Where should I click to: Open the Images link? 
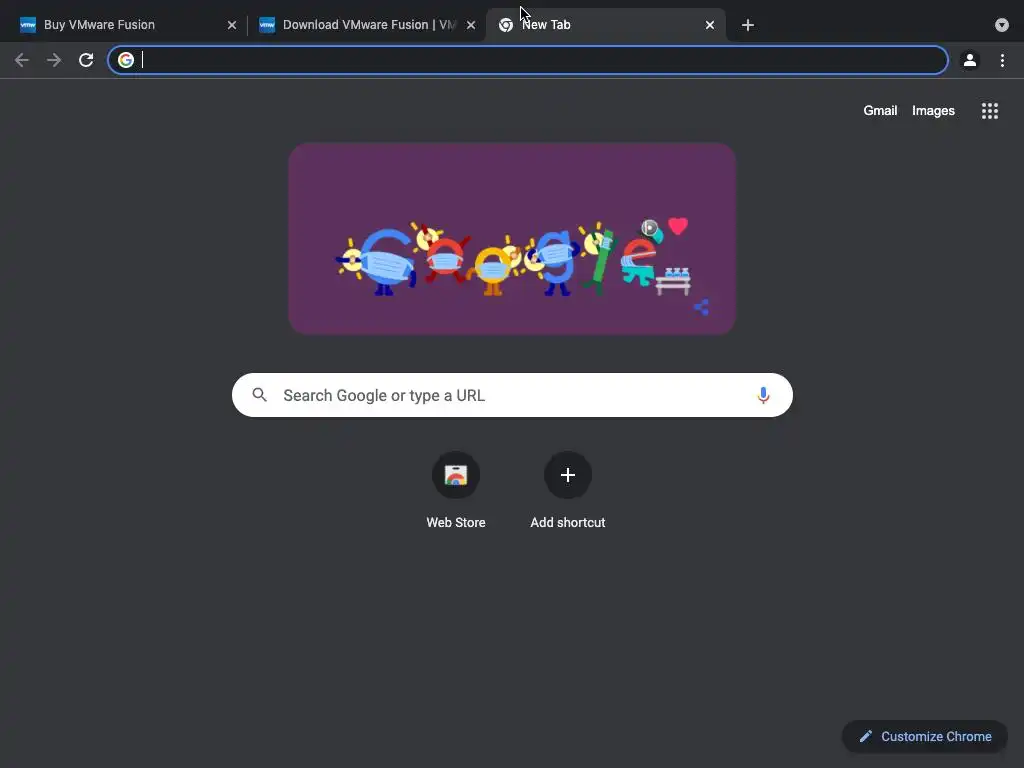tap(933, 110)
